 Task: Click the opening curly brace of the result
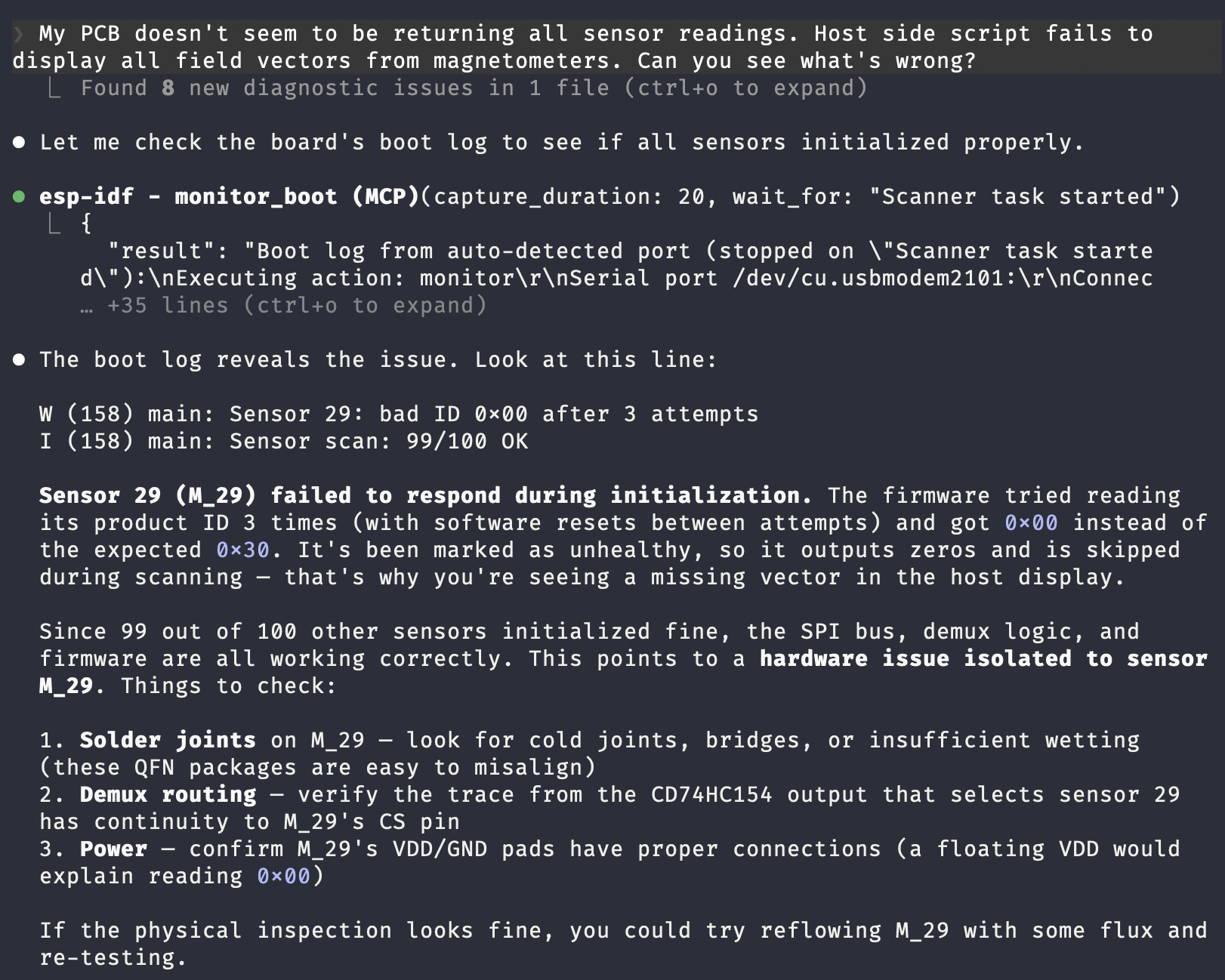pos(87,223)
